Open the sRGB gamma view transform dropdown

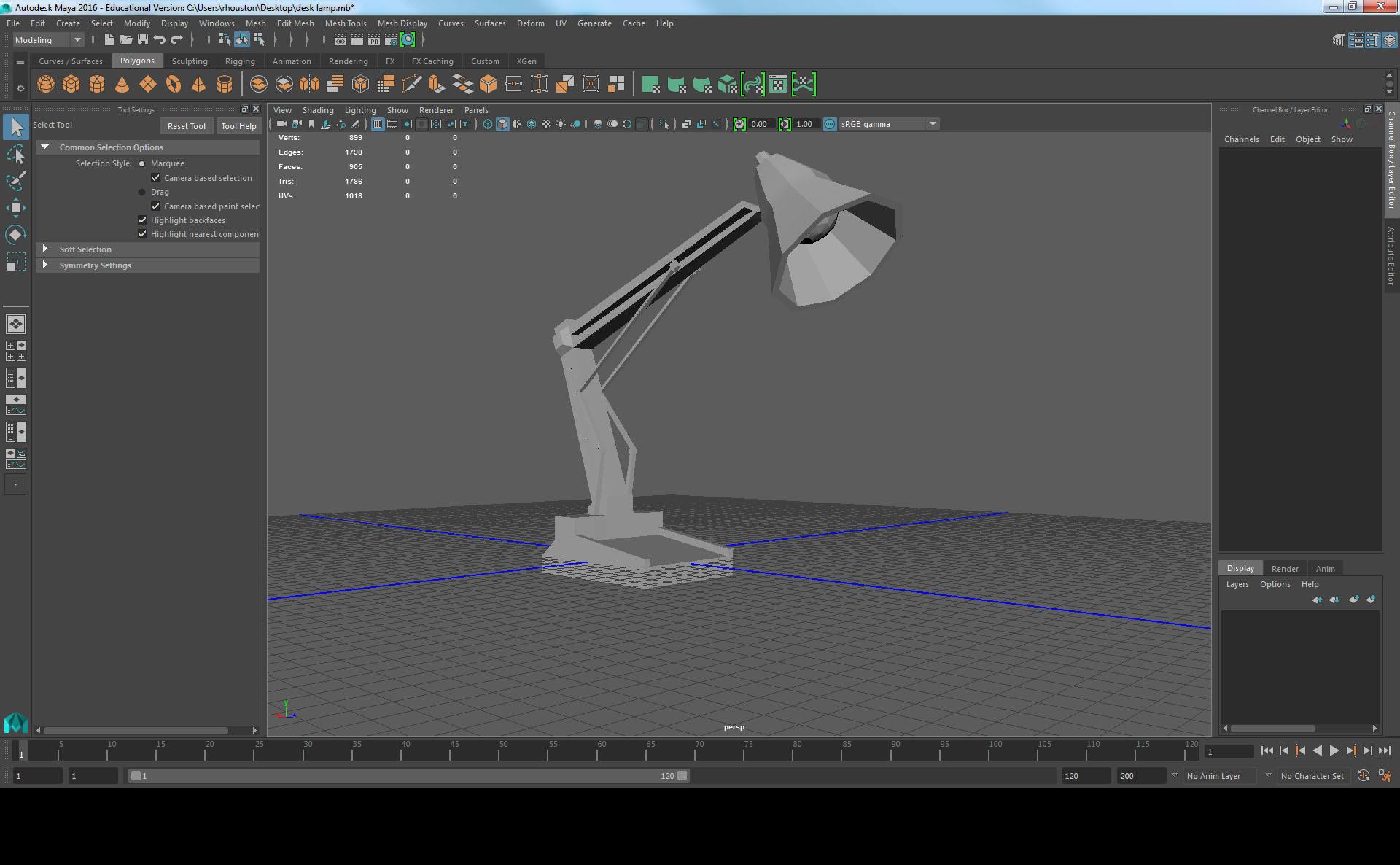889,124
